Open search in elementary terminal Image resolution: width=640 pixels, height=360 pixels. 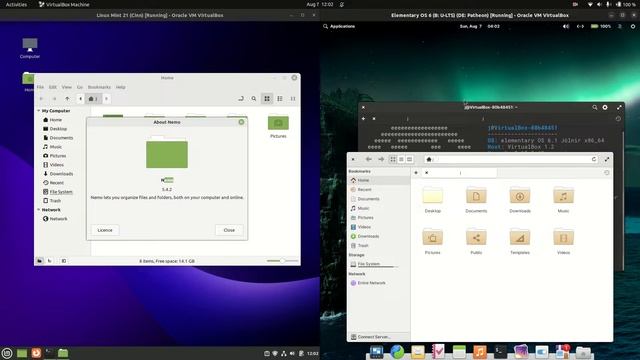pyautogui.click(x=595, y=107)
